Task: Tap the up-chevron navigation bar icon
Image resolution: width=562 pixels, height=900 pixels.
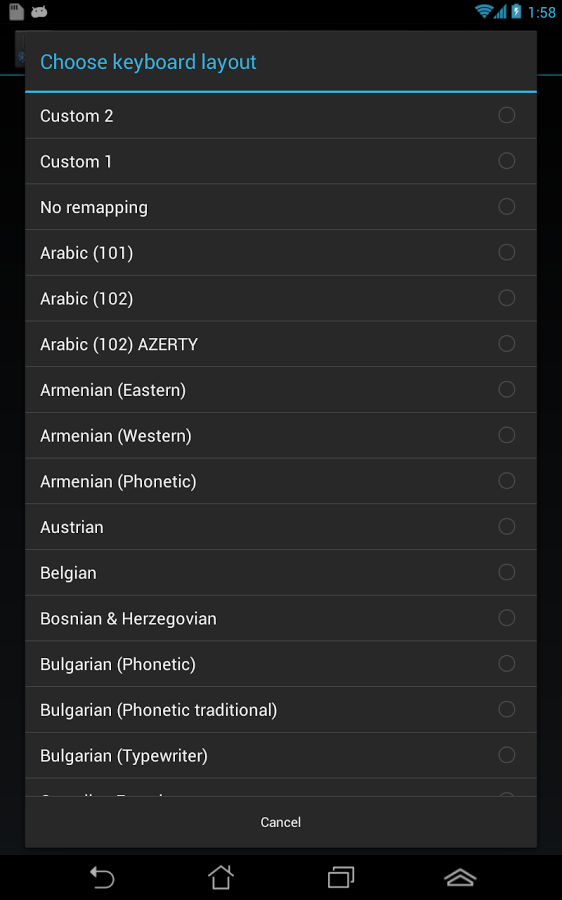Action: (460, 878)
